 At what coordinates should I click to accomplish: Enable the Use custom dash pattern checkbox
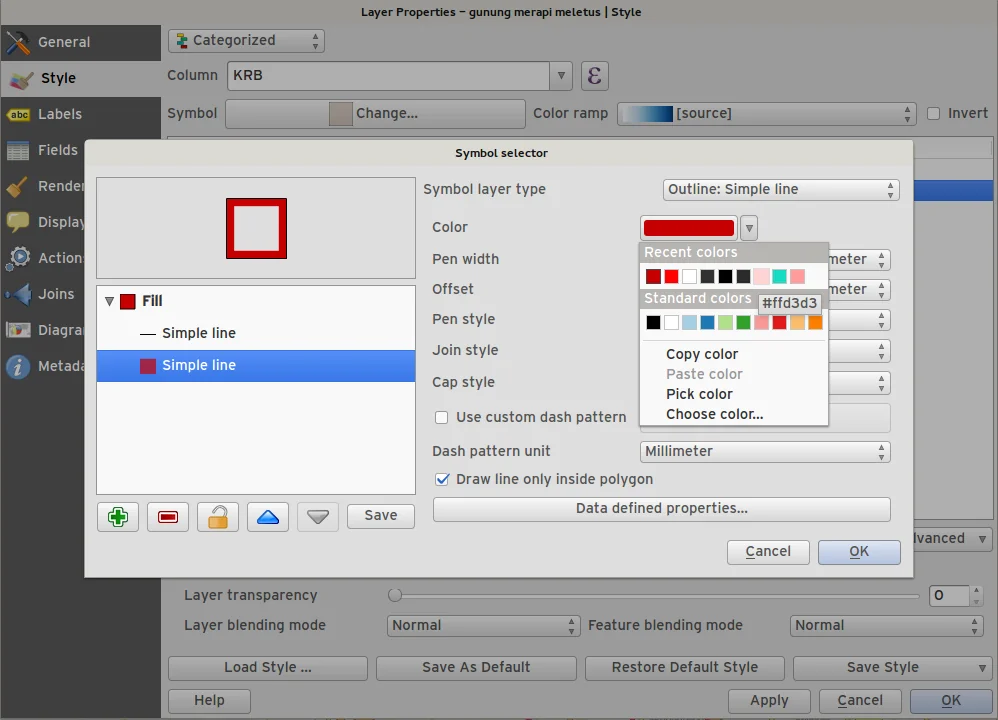442,417
